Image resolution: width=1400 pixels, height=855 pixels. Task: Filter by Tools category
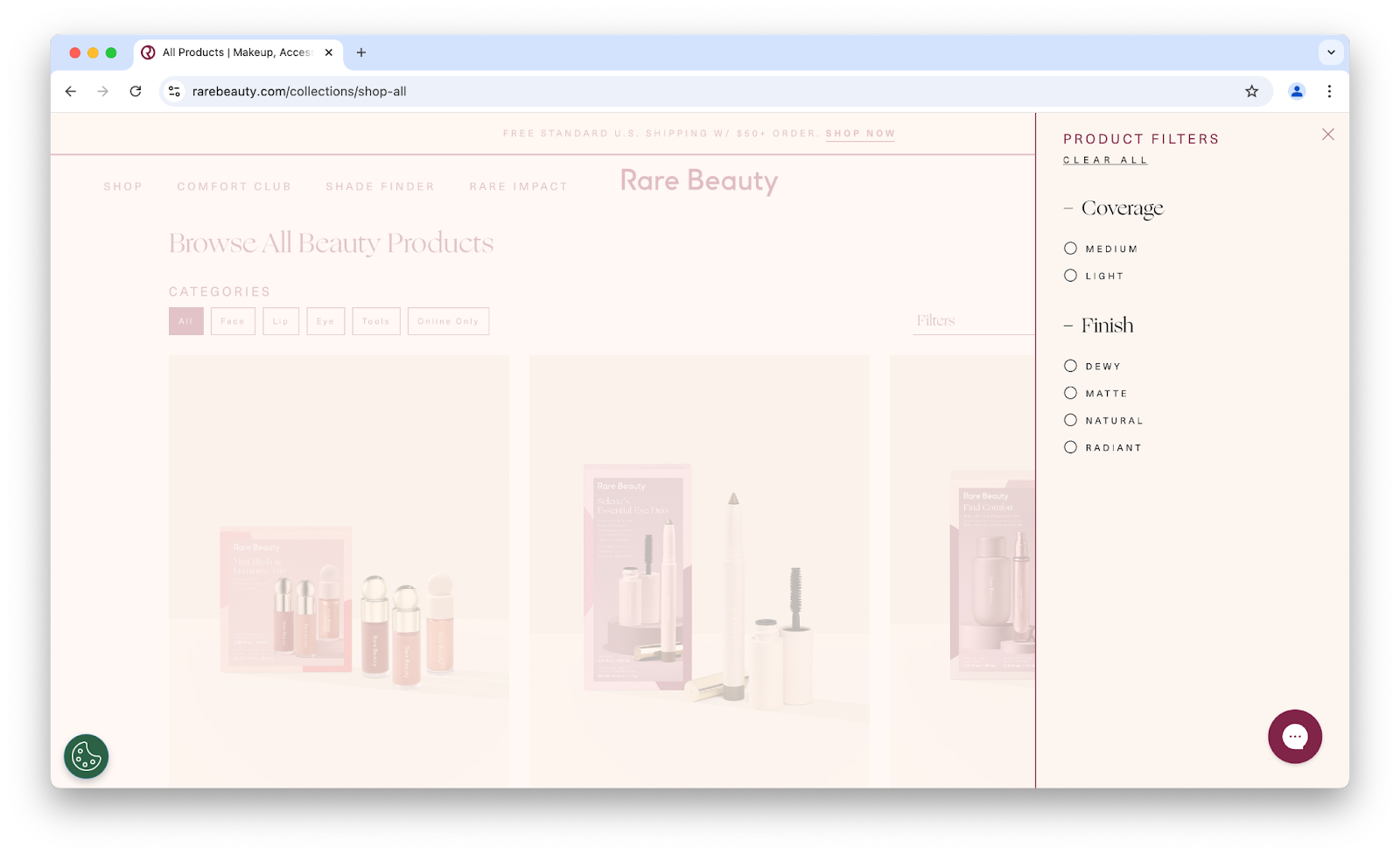[376, 321]
